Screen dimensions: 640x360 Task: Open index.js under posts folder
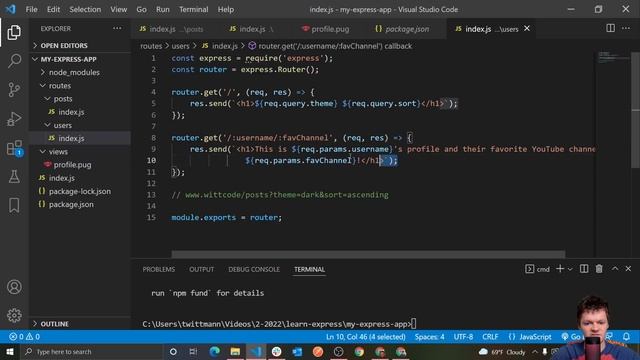coord(80,112)
